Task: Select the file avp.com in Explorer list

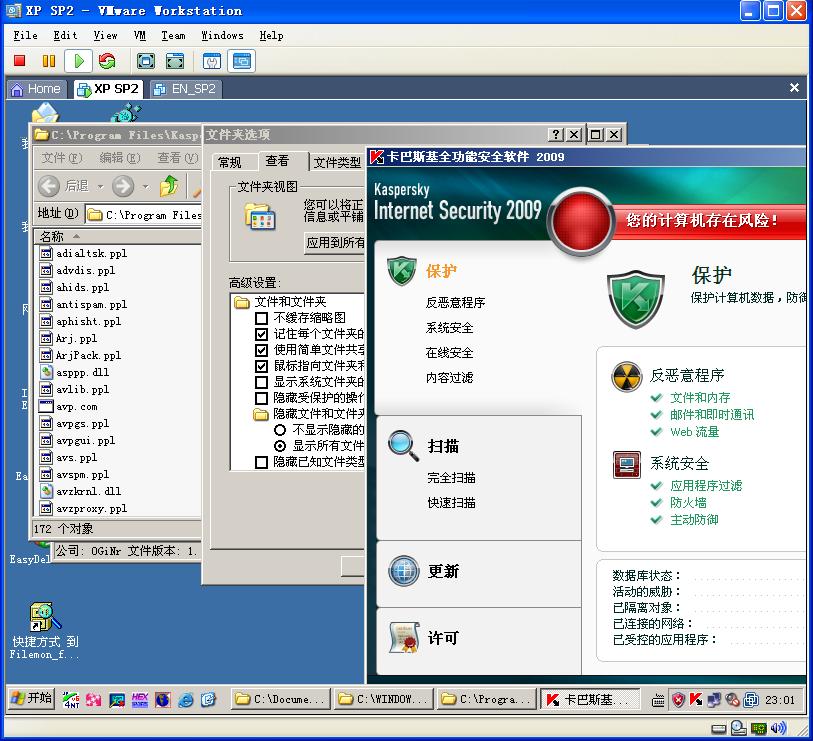Action: coord(77,407)
